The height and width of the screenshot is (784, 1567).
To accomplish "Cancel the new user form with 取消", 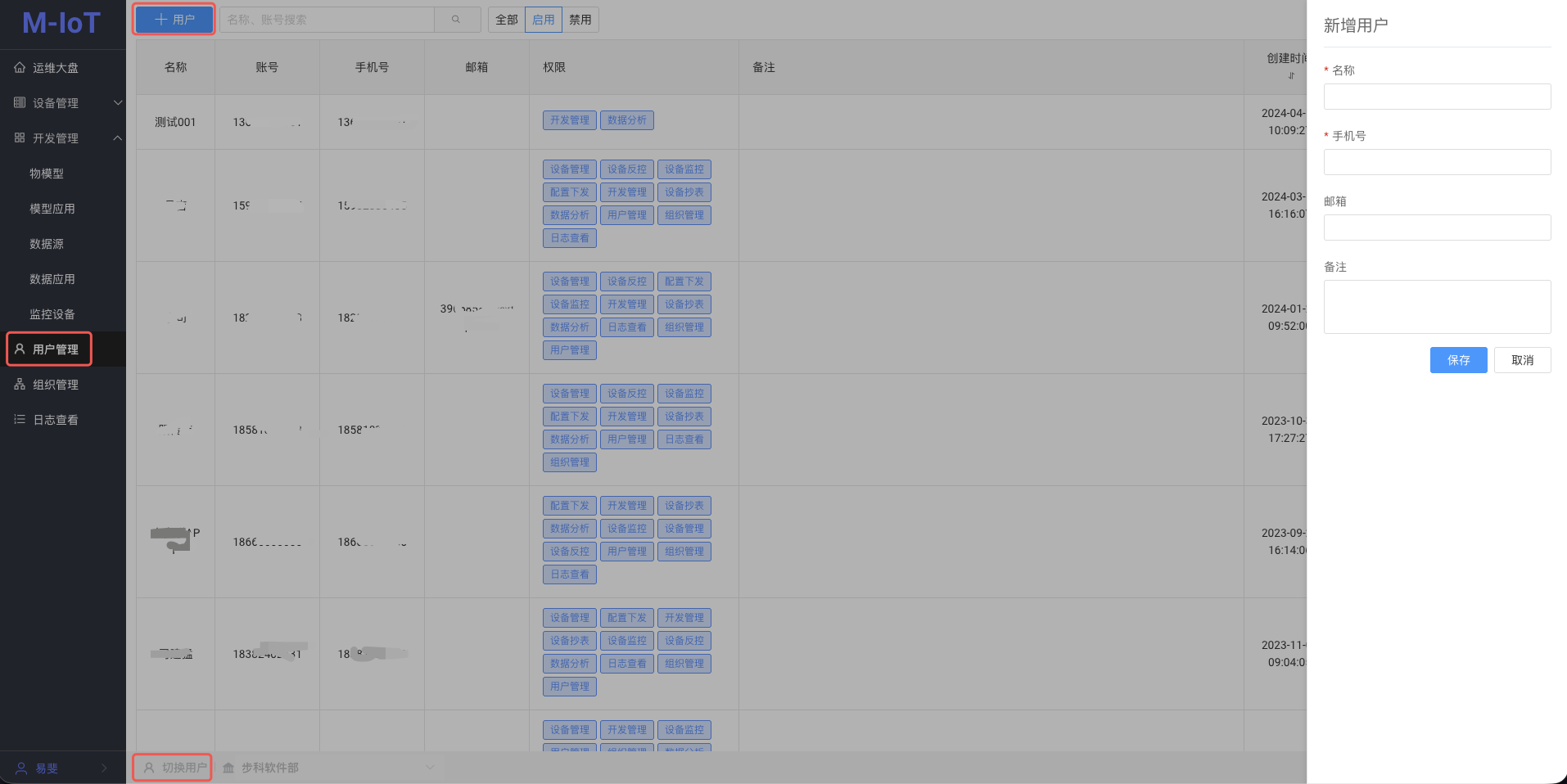I will pos(1522,360).
